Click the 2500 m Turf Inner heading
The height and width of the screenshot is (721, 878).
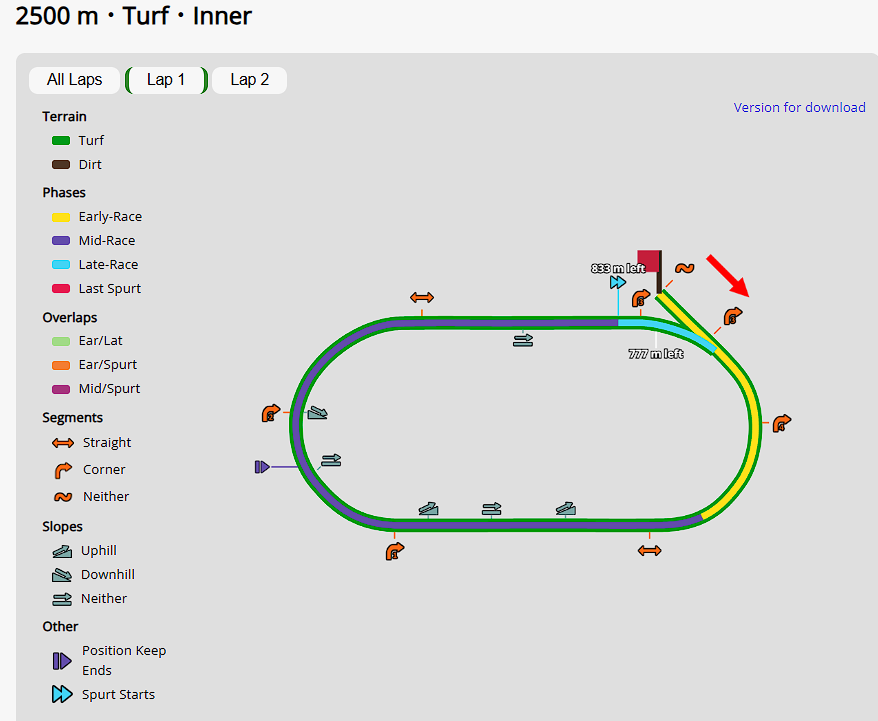click(x=133, y=16)
